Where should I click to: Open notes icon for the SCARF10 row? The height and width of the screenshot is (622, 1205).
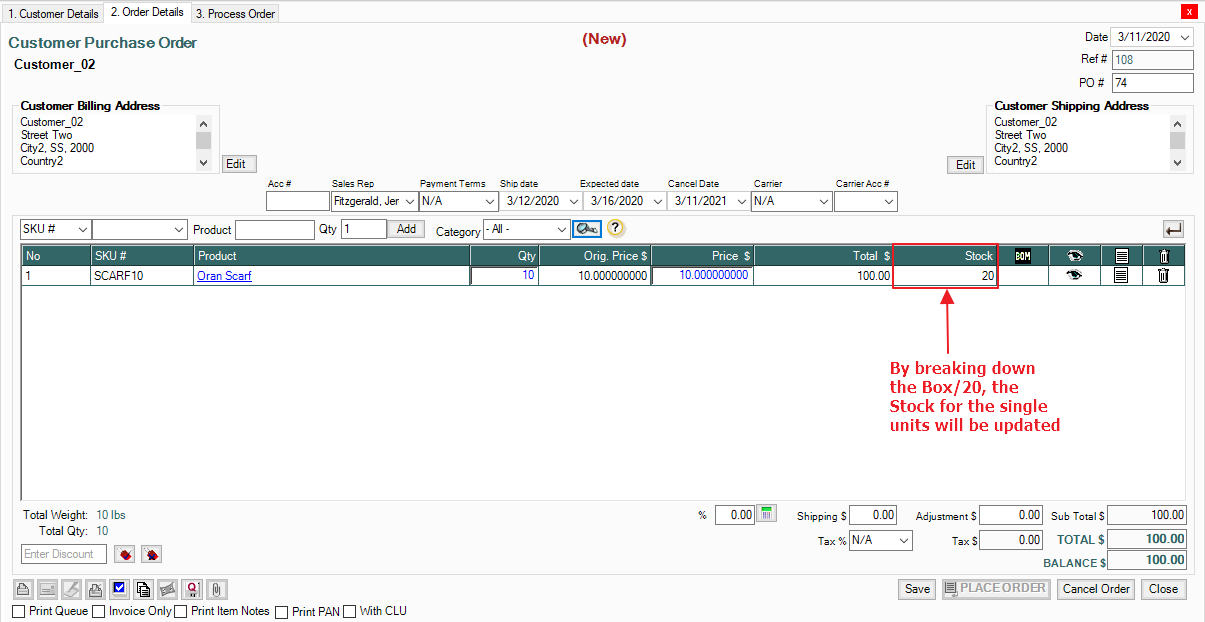(x=1121, y=276)
